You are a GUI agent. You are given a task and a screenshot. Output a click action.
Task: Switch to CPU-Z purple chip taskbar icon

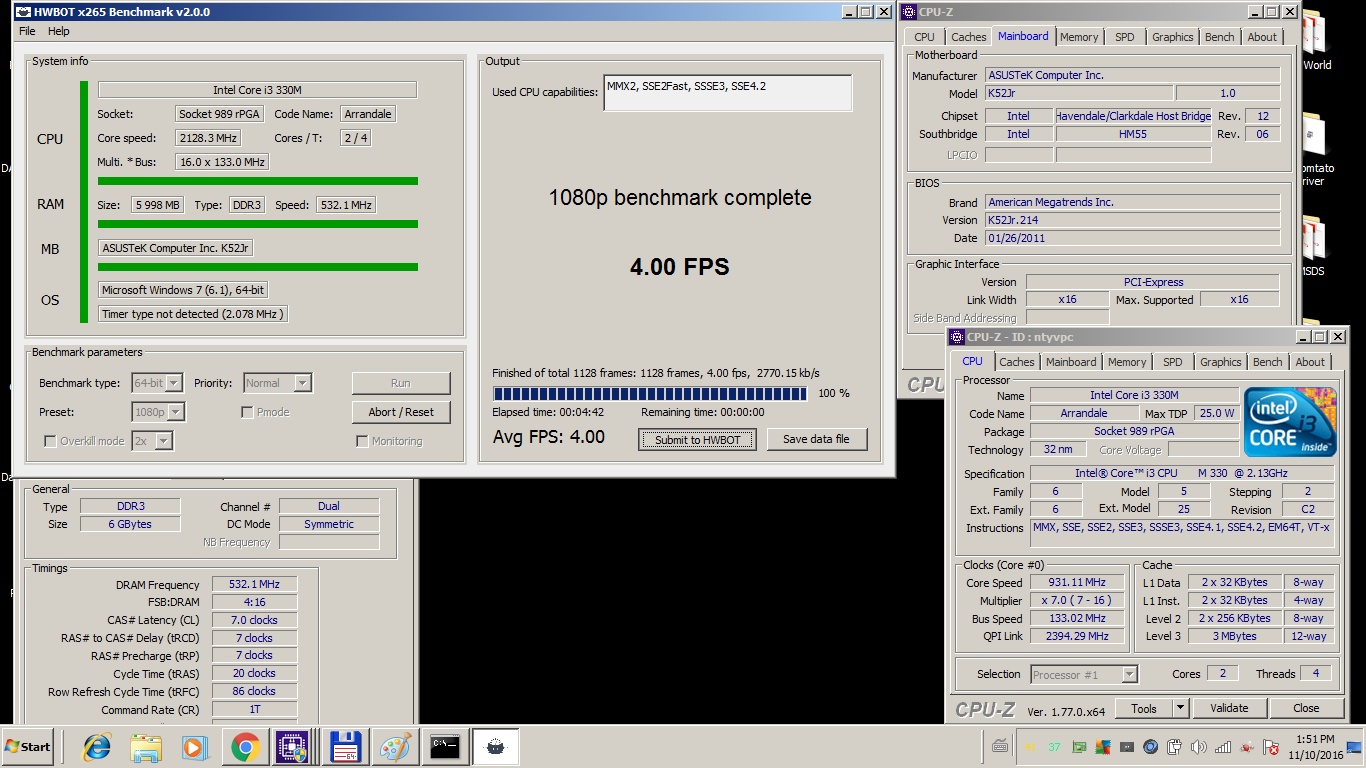click(294, 747)
